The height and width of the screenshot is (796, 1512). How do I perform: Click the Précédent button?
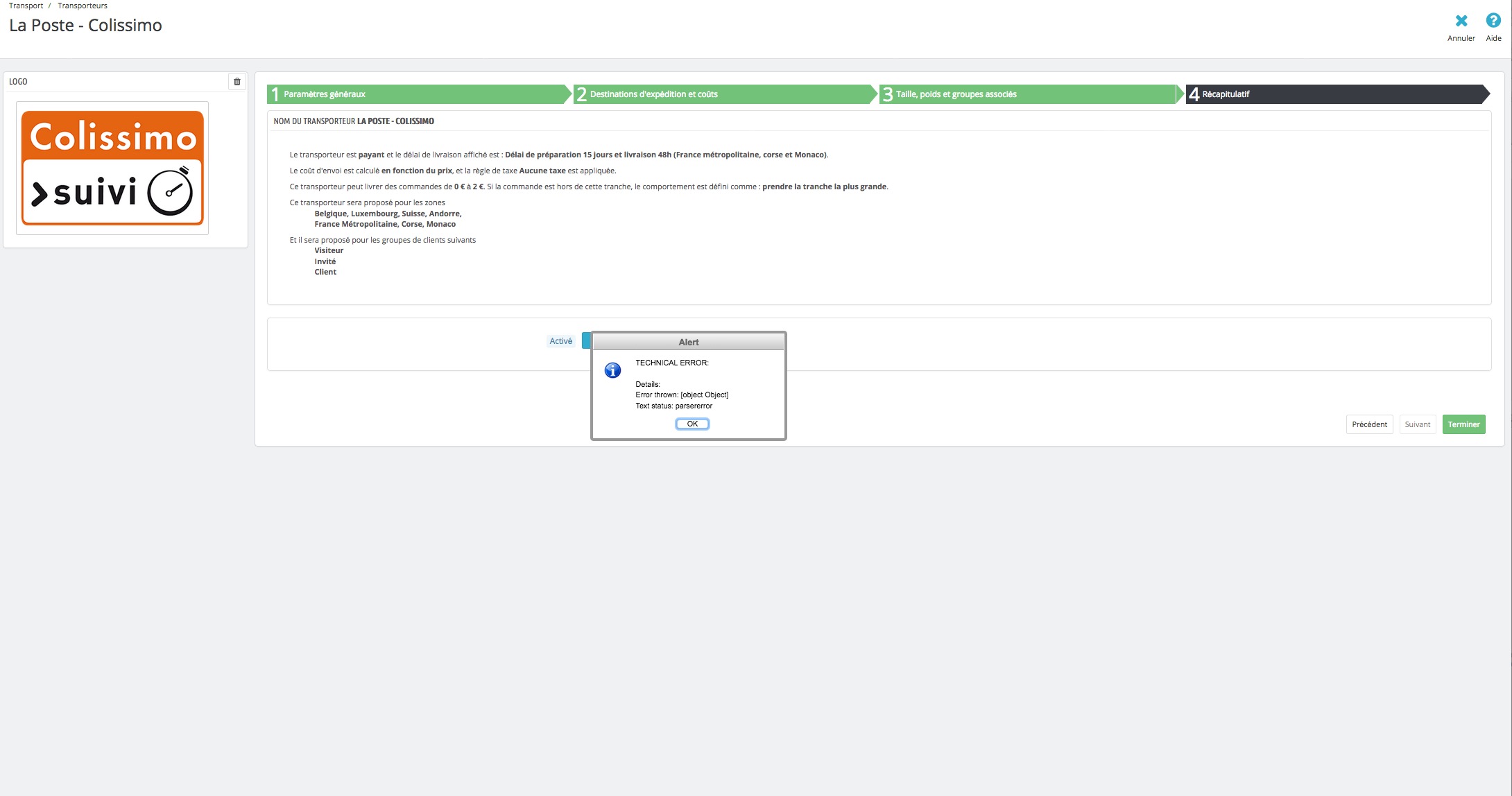(x=1369, y=424)
